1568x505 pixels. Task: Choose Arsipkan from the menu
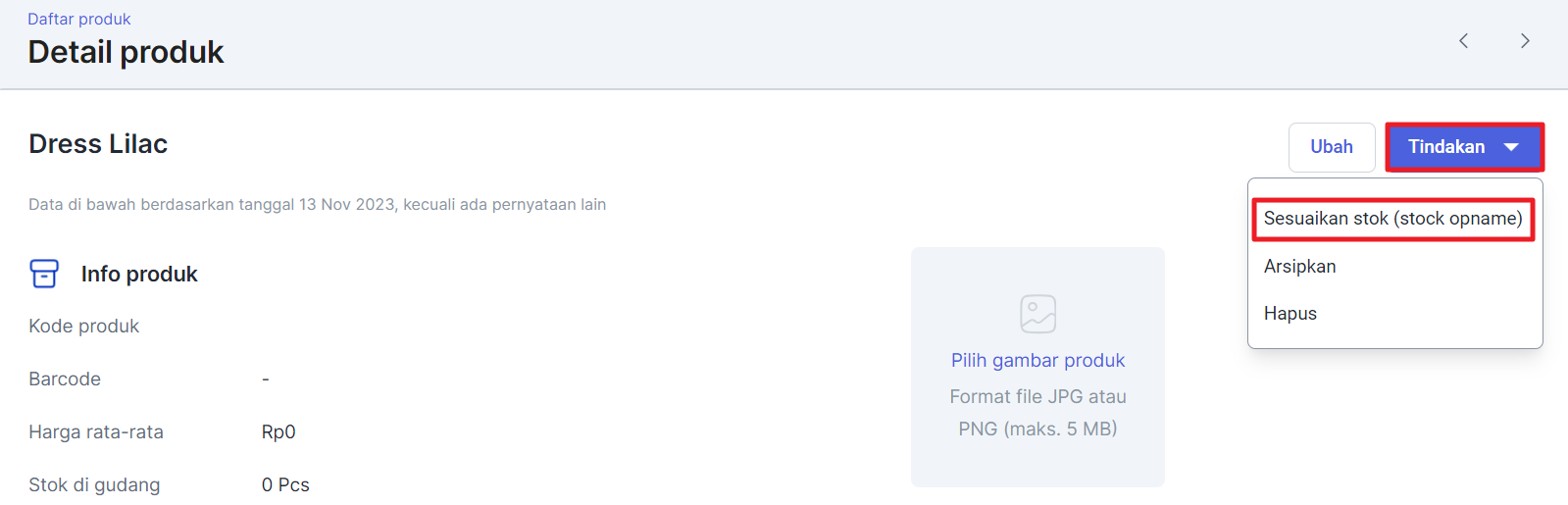coord(1299,267)
